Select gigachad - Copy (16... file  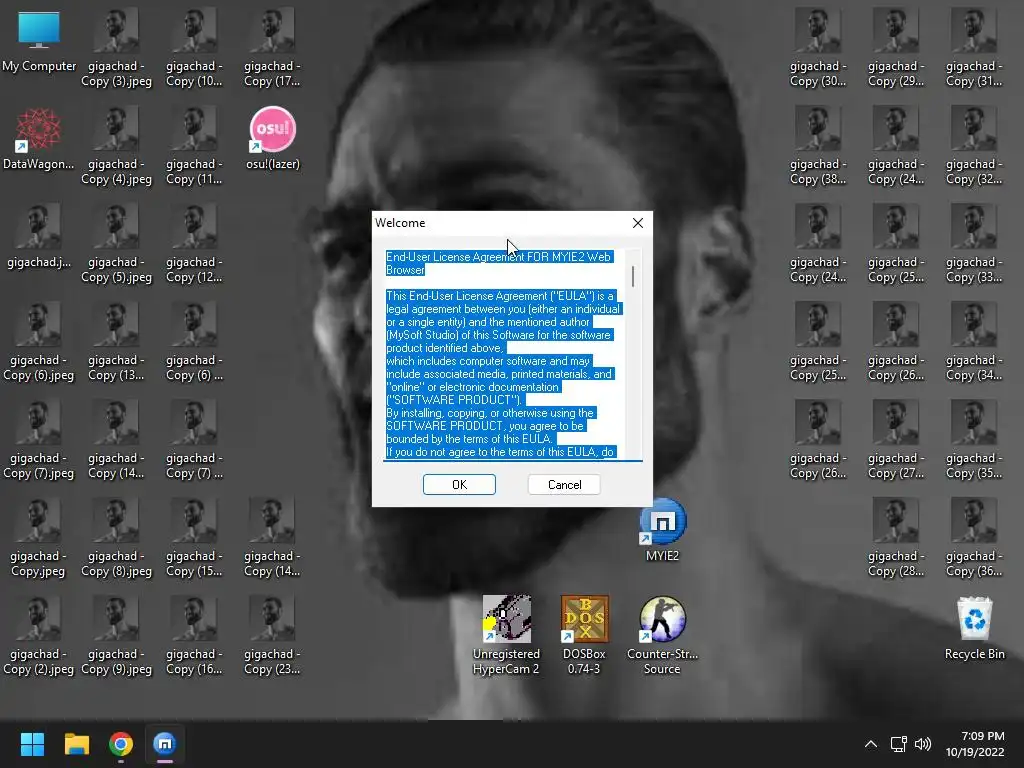tap(194, 636)
